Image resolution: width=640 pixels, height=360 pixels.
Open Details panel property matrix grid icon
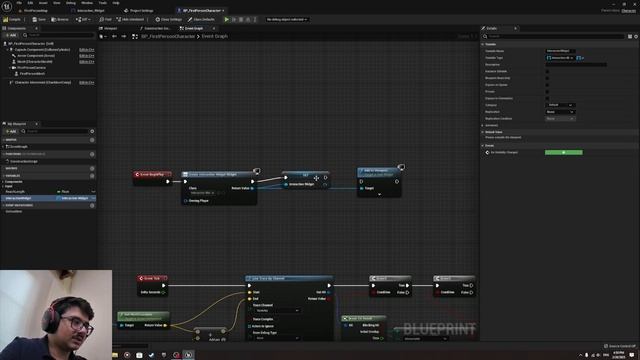click(x=630, y=36)
